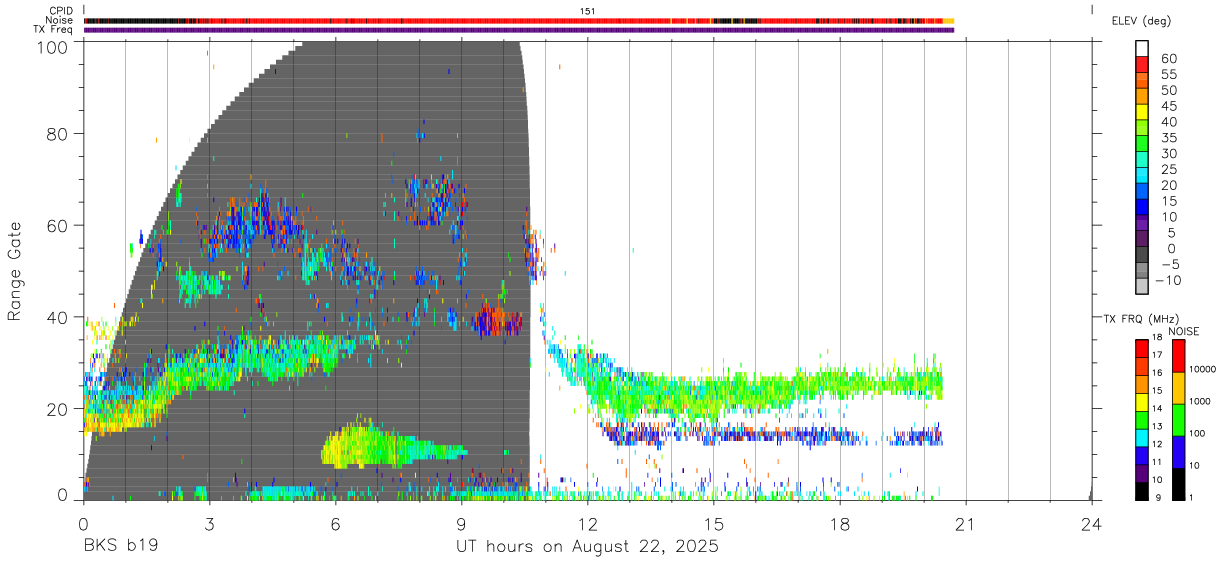The image size is (1228, 567).
Task: Click the -5 label on ELEV scale
Action: click(x=1169, y=264)
